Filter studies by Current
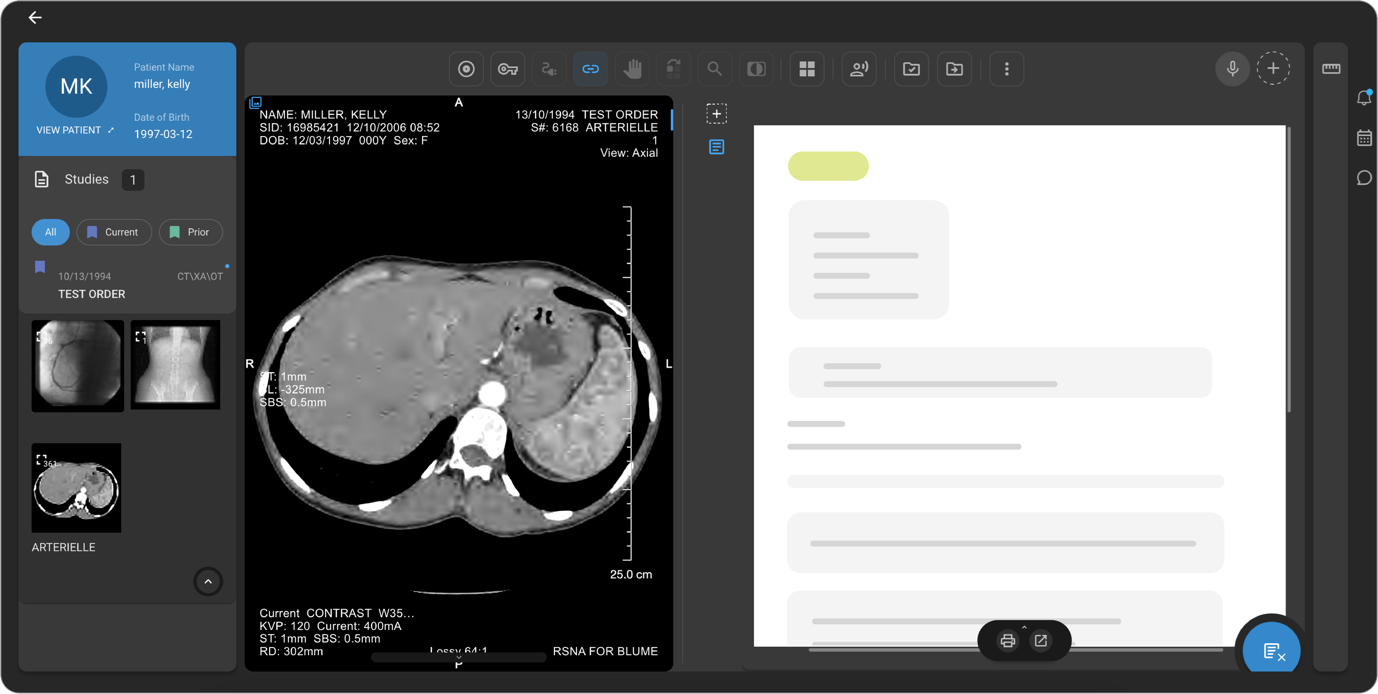 [x=113, y=232]
